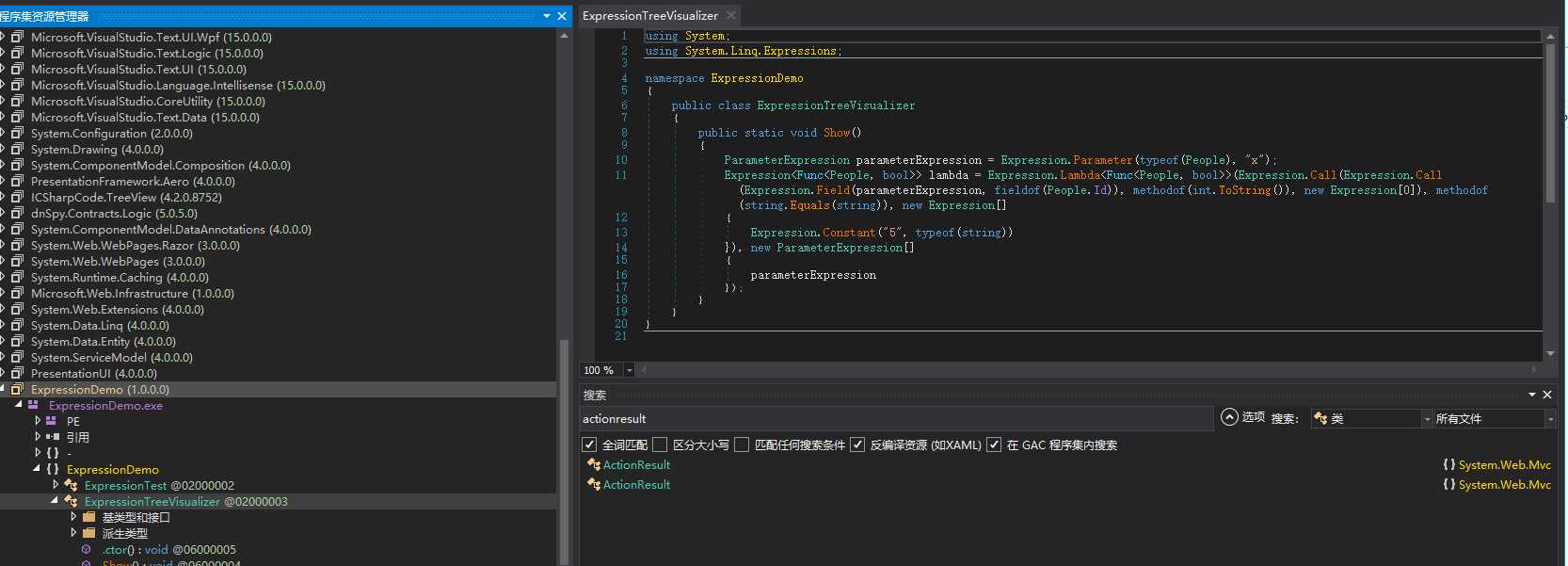This screenshot has width=1568, height=566.
Task: Close the 搜索 panel
Action: coord(1547,395)
